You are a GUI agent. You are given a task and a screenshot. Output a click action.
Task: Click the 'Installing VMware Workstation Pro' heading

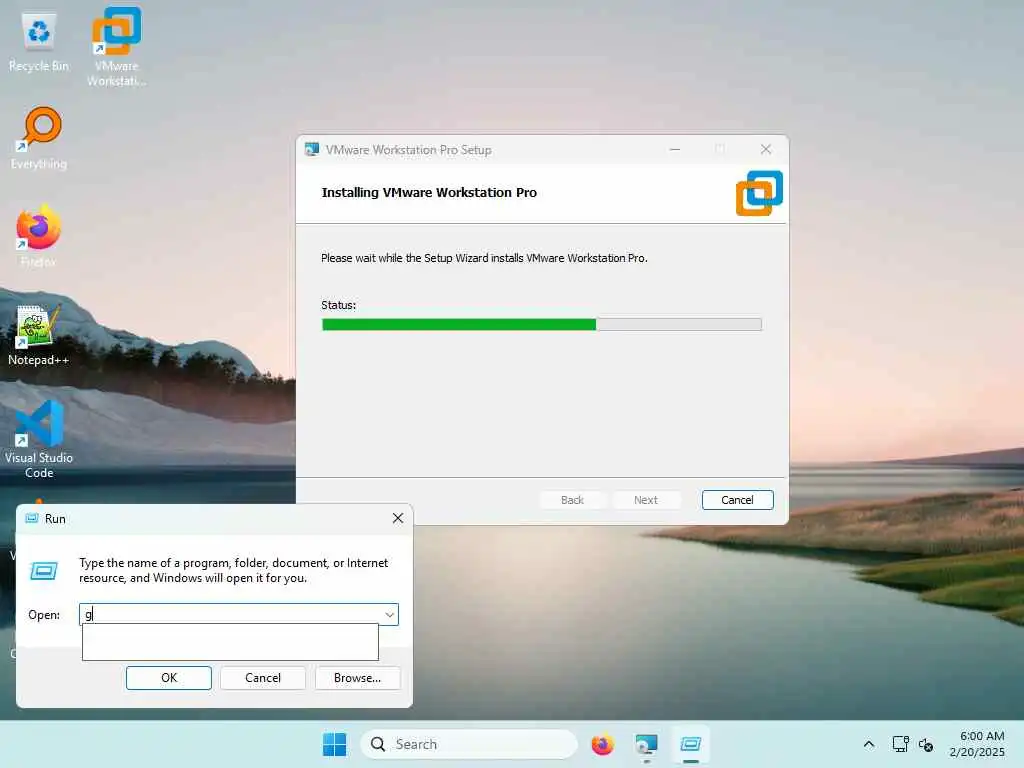429,193
